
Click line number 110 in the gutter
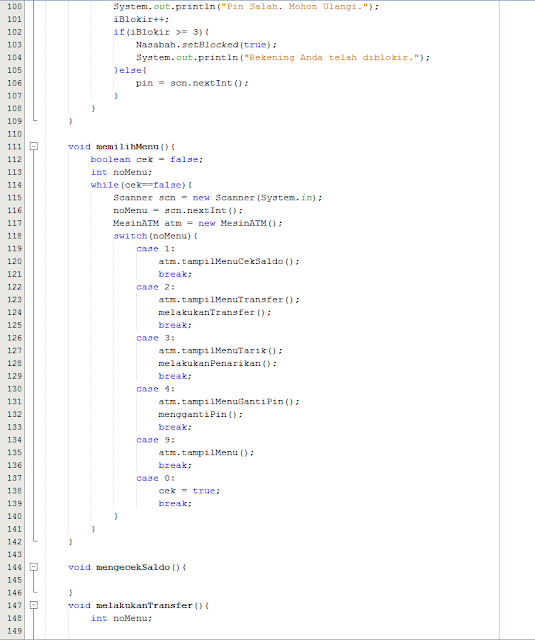[x=14, y=134]
